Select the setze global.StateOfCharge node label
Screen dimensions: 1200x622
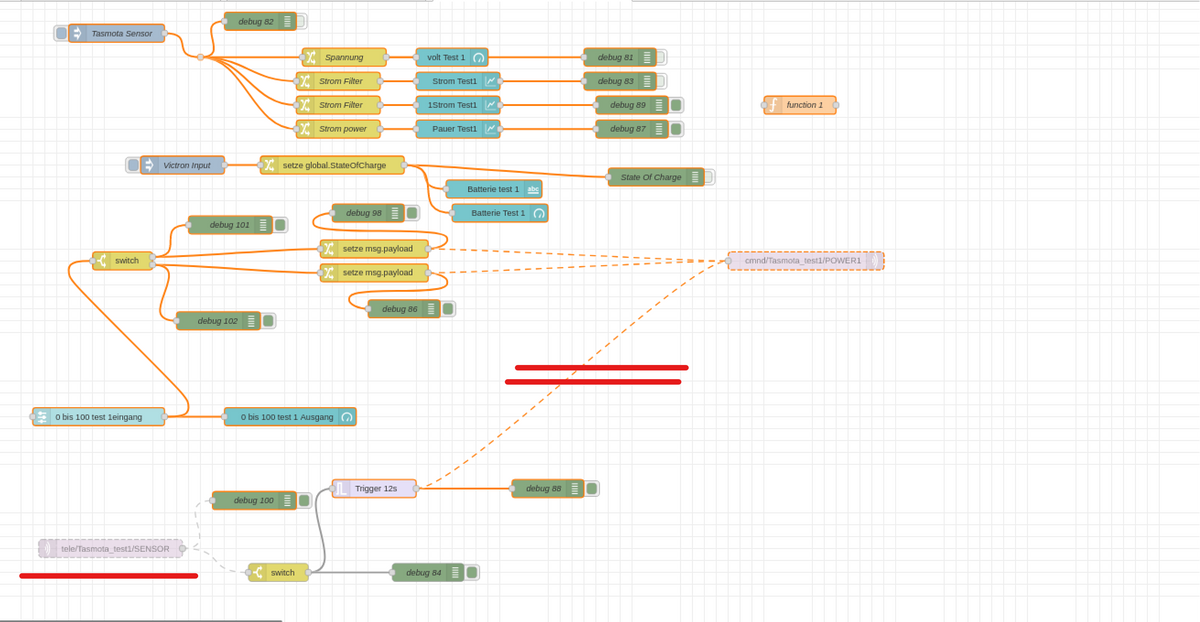pyautogui.click(x=334, y=165)
